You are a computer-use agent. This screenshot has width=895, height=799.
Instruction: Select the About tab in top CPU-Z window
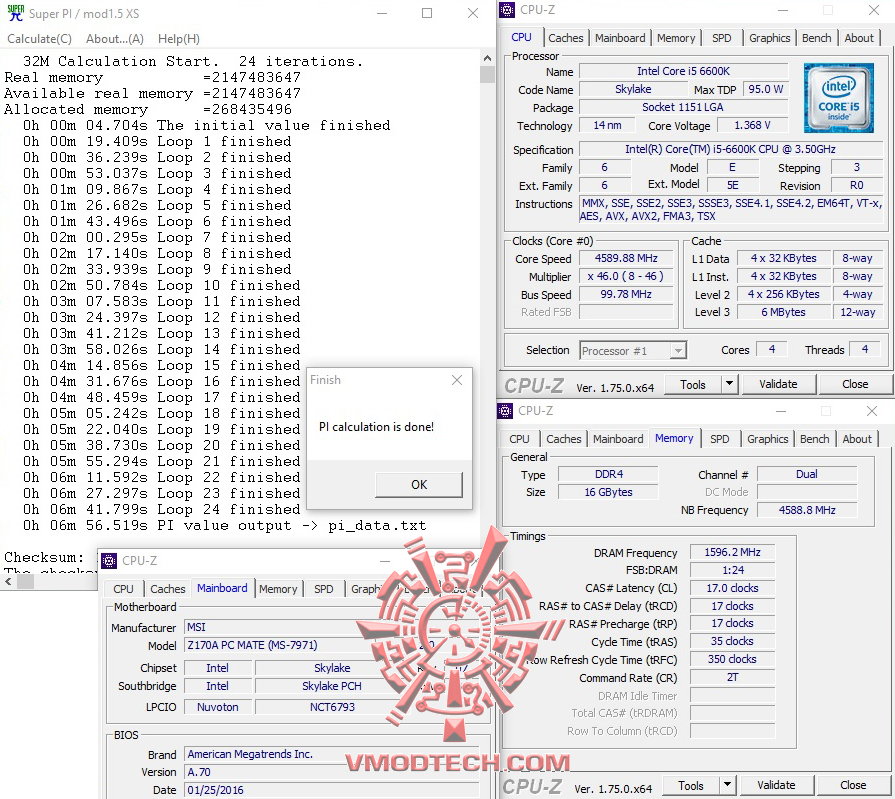[859, 38]
